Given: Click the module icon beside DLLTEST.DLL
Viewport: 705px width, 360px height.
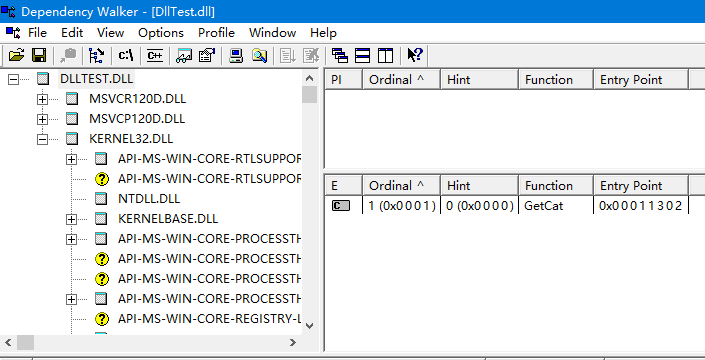Looking at the screenshot, I should [43, 79].
